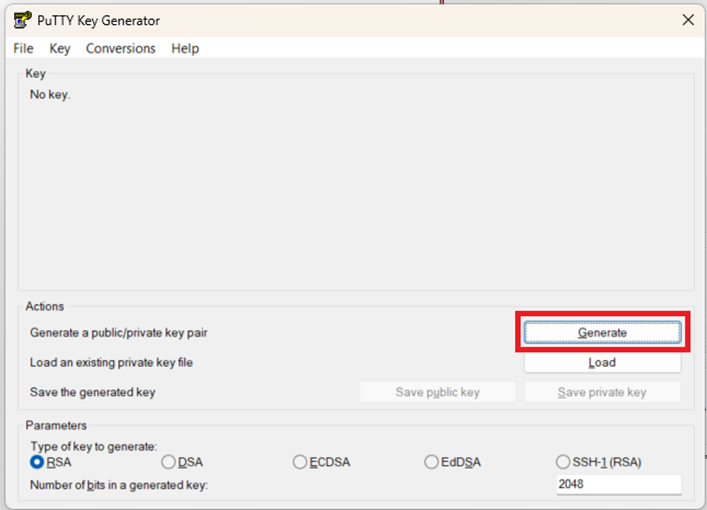
Task: Switch key type to SSH-1 (RSA)
Action: pos(563,462)
